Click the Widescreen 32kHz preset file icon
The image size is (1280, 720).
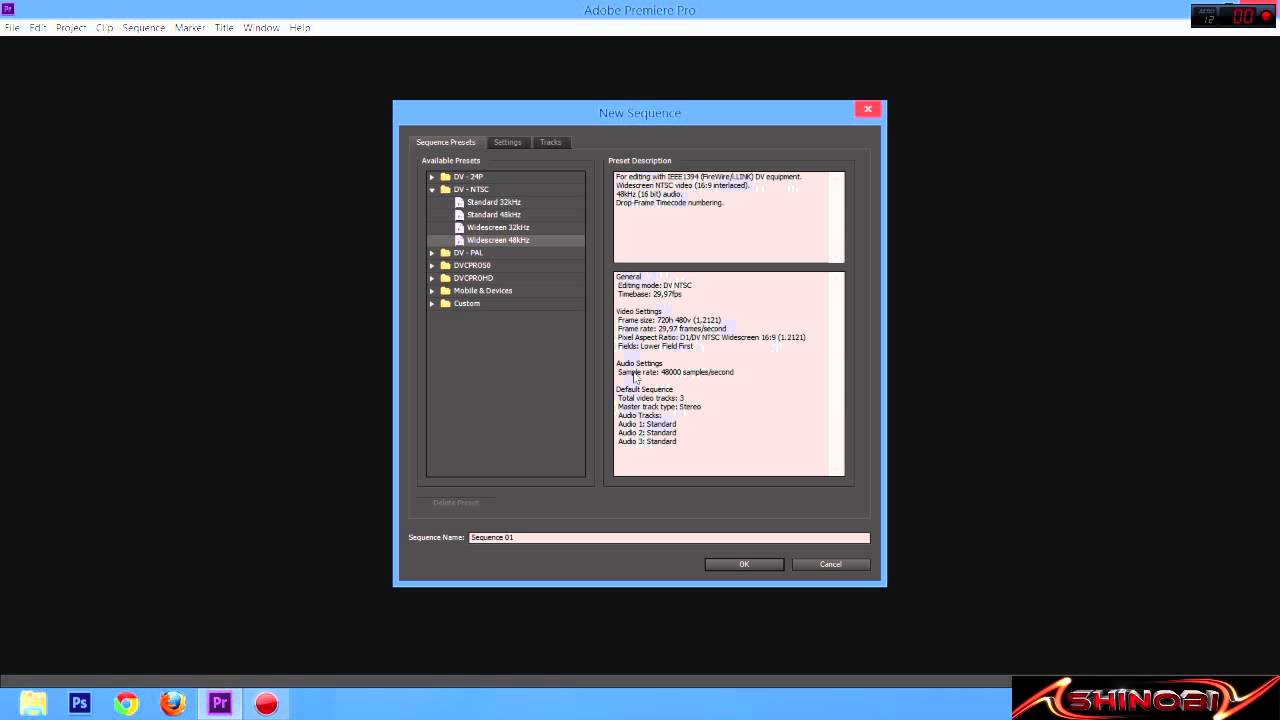[x=460, y=228]
